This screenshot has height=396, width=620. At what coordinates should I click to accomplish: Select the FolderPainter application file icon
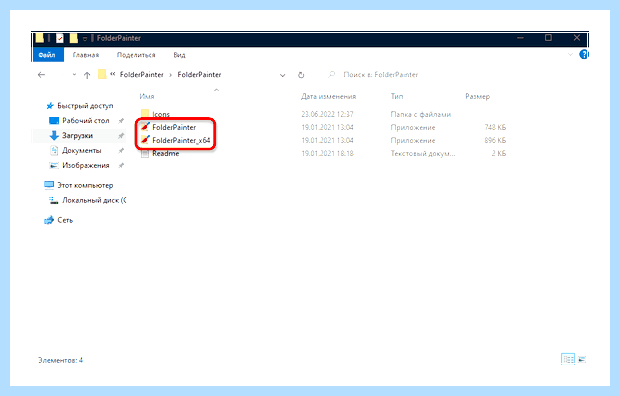[x=145, y=127]
